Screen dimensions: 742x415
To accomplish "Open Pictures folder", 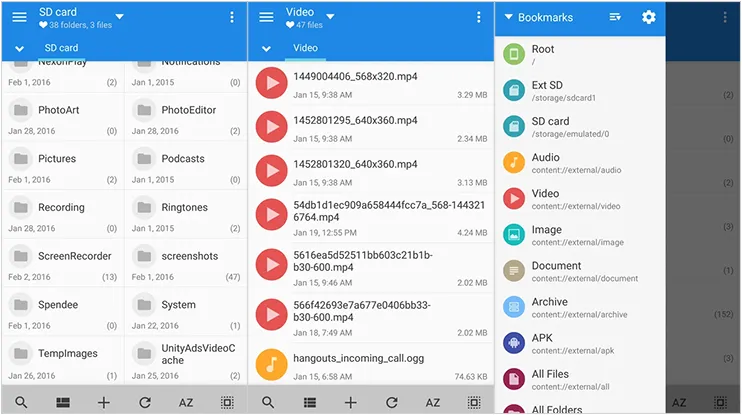I will click(x=62, y=166).
